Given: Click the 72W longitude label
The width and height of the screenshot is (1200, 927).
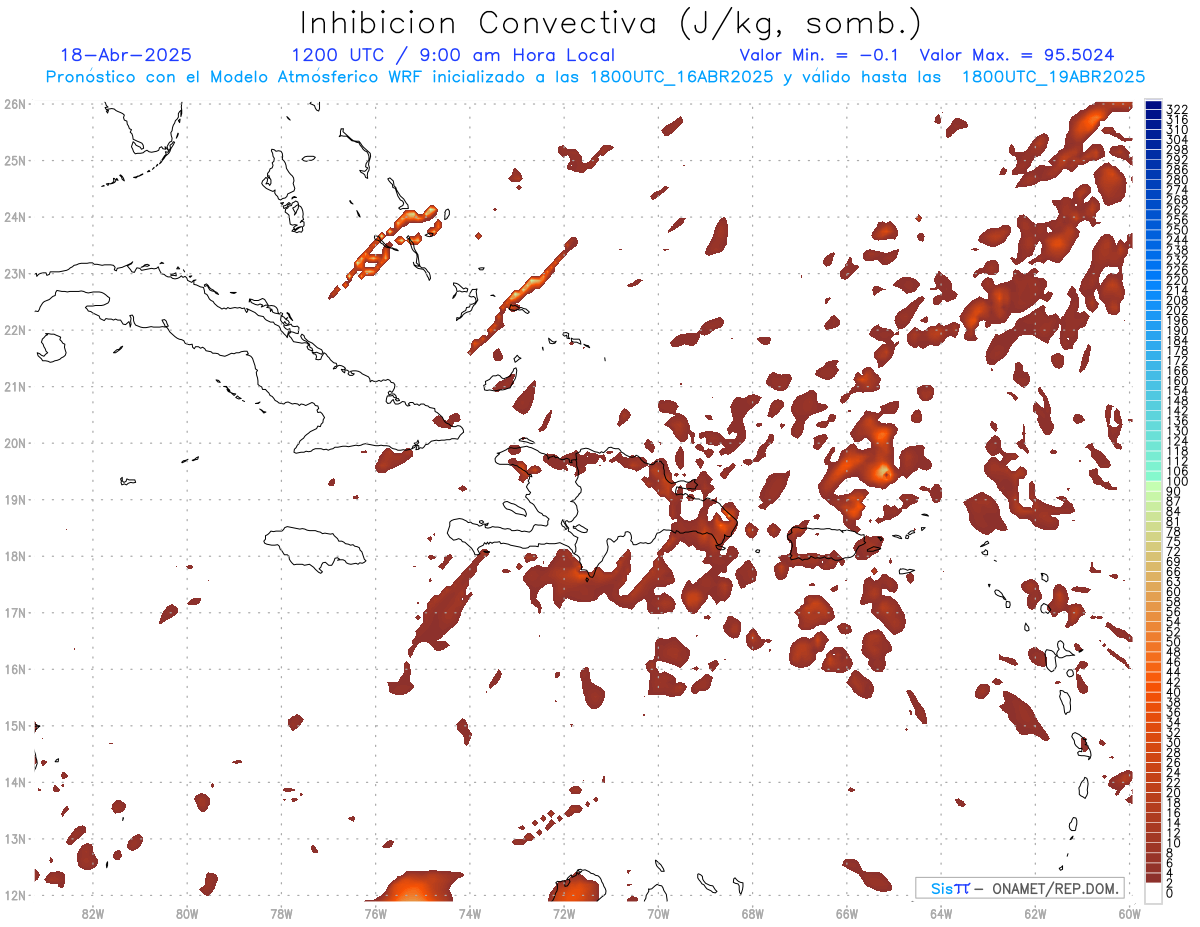Looking at the screenshot, I should point(564,912).
